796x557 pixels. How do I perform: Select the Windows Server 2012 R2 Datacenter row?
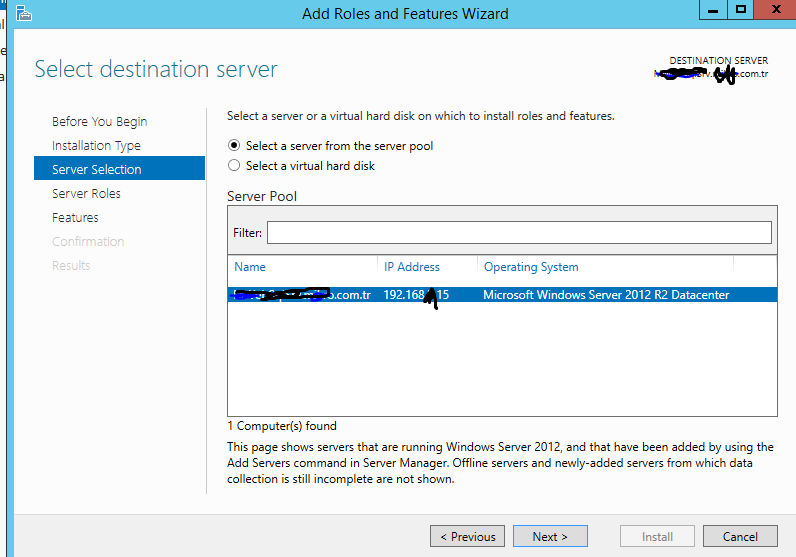click(502, 294)
